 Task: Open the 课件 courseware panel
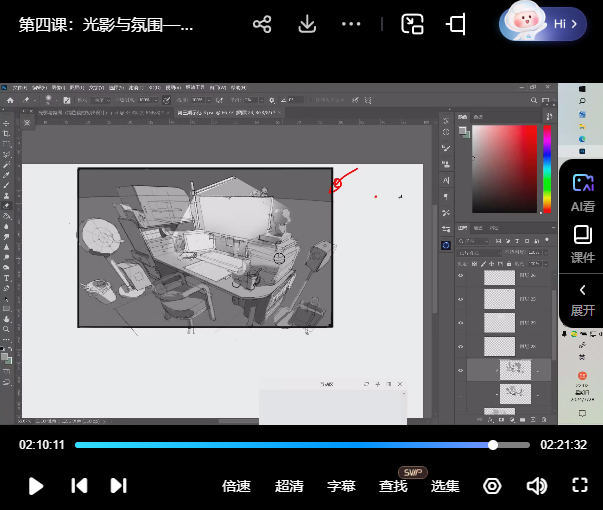(x=582, y=244)
